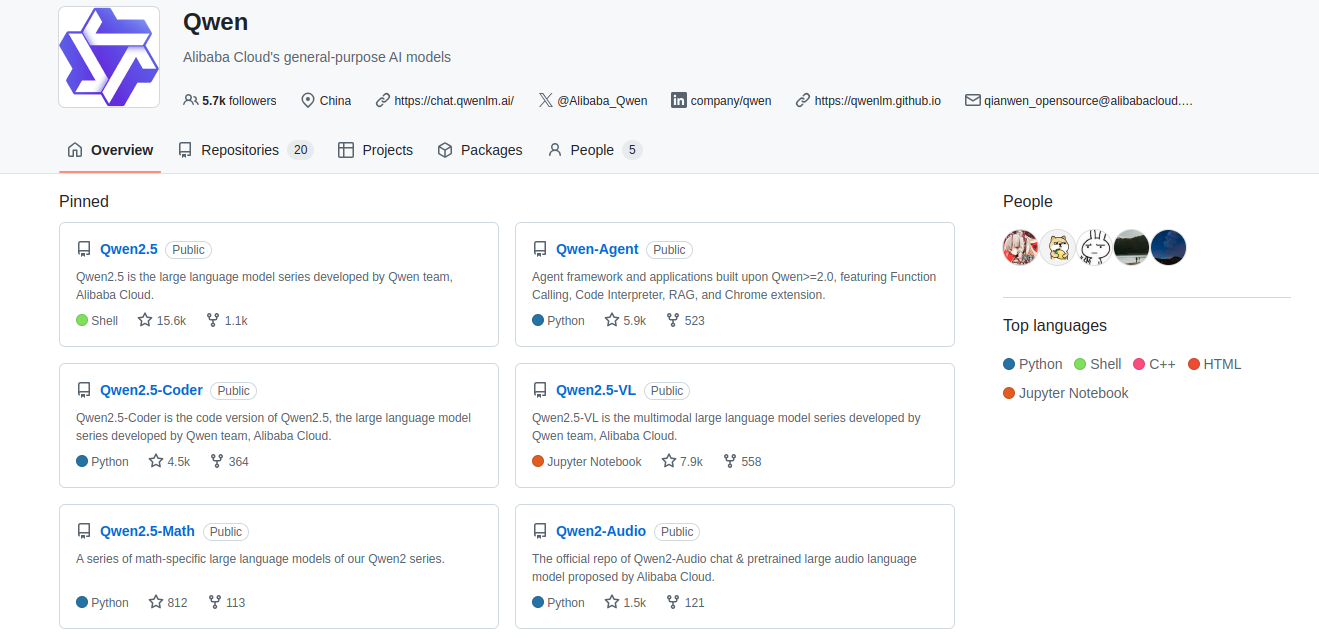Screen dimensions: 1319x638
Task: View Qwen2.5-Math forks showing 113
Action: coord(226,603)
